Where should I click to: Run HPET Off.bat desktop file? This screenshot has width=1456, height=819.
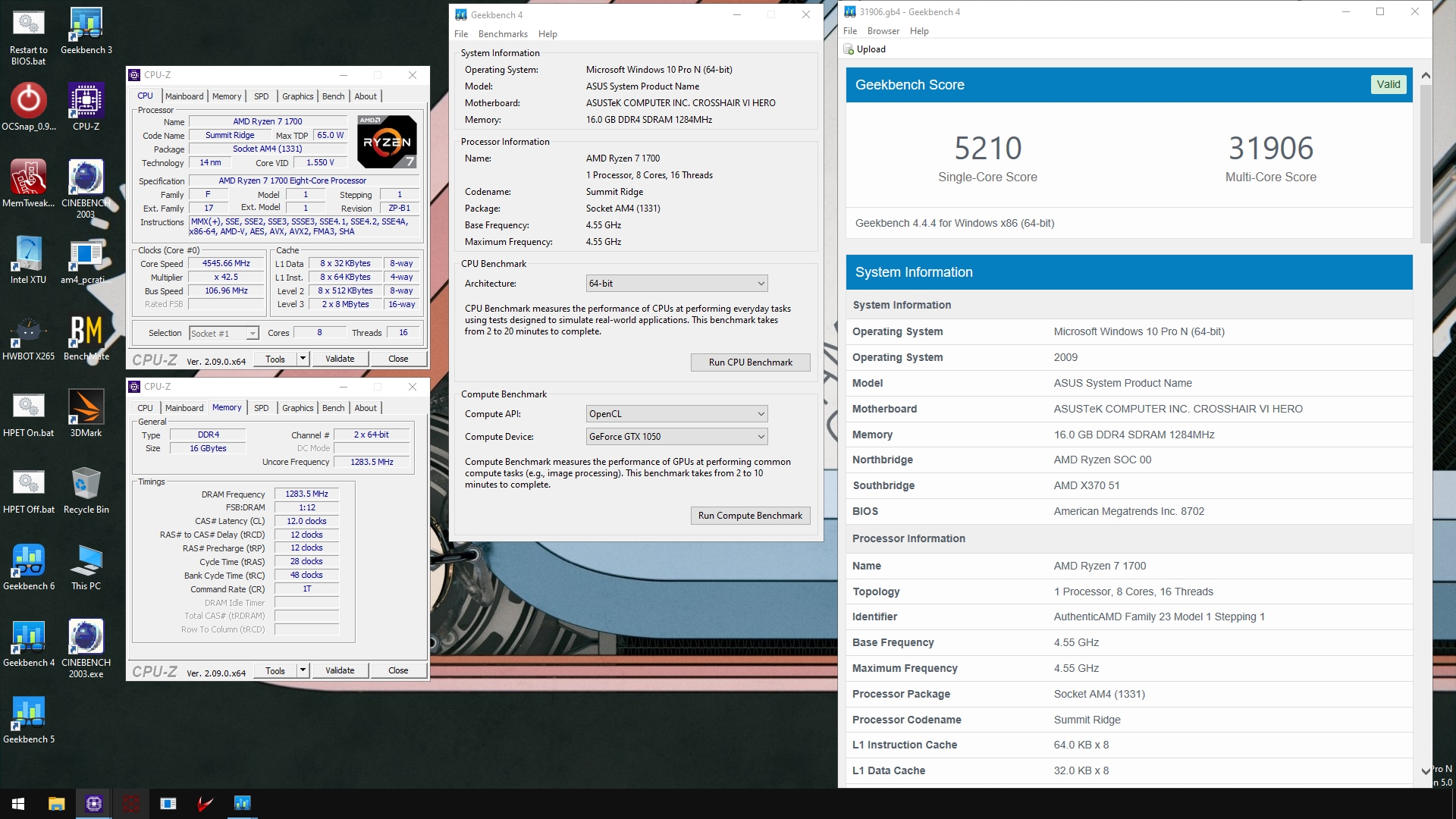click(28, 490)
